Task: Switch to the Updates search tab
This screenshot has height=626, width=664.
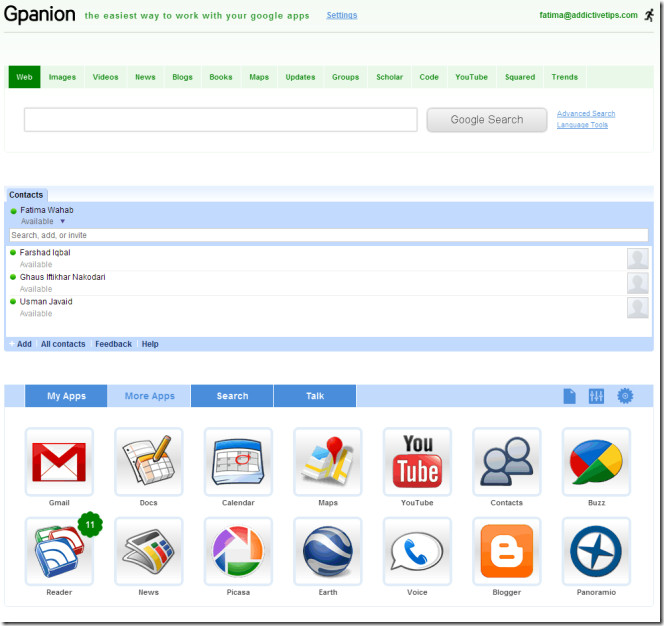Action: pyautogui.click(x=300, y=77)
